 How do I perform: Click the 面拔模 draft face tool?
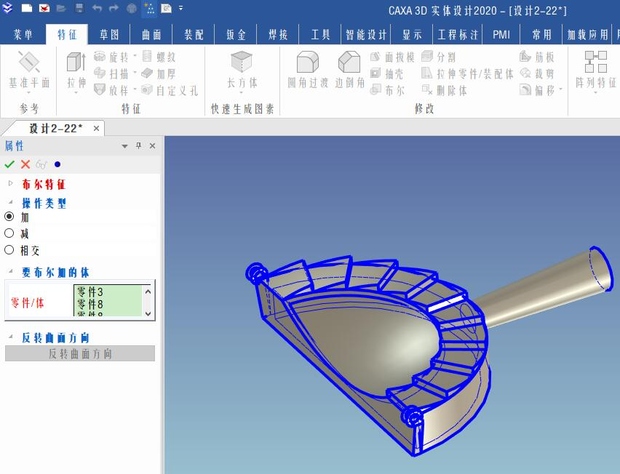(392, 57)
